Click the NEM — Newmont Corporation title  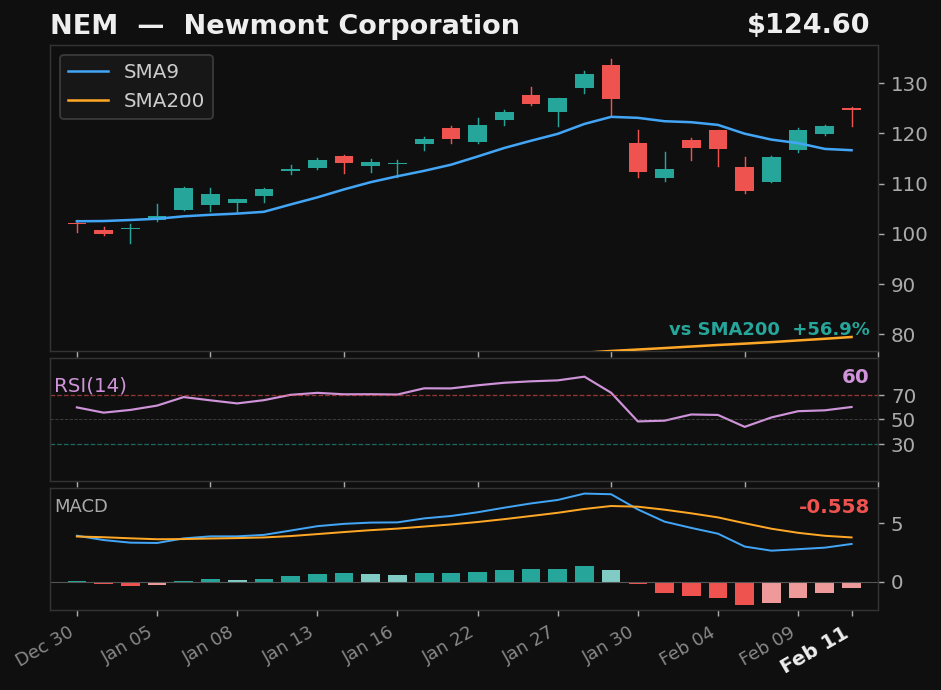tap(284, 25)
